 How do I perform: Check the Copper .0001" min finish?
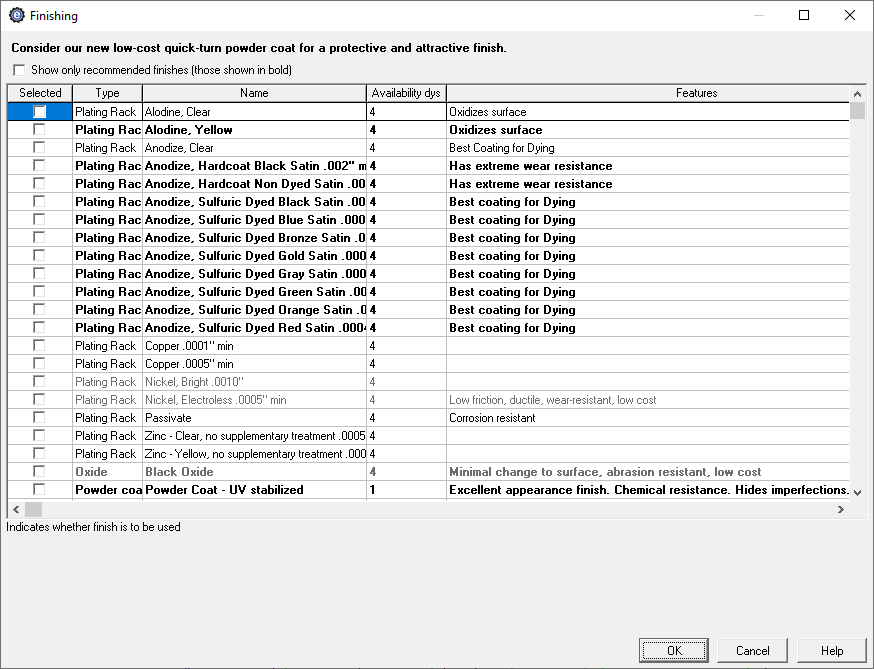click(x=40, y=345)
